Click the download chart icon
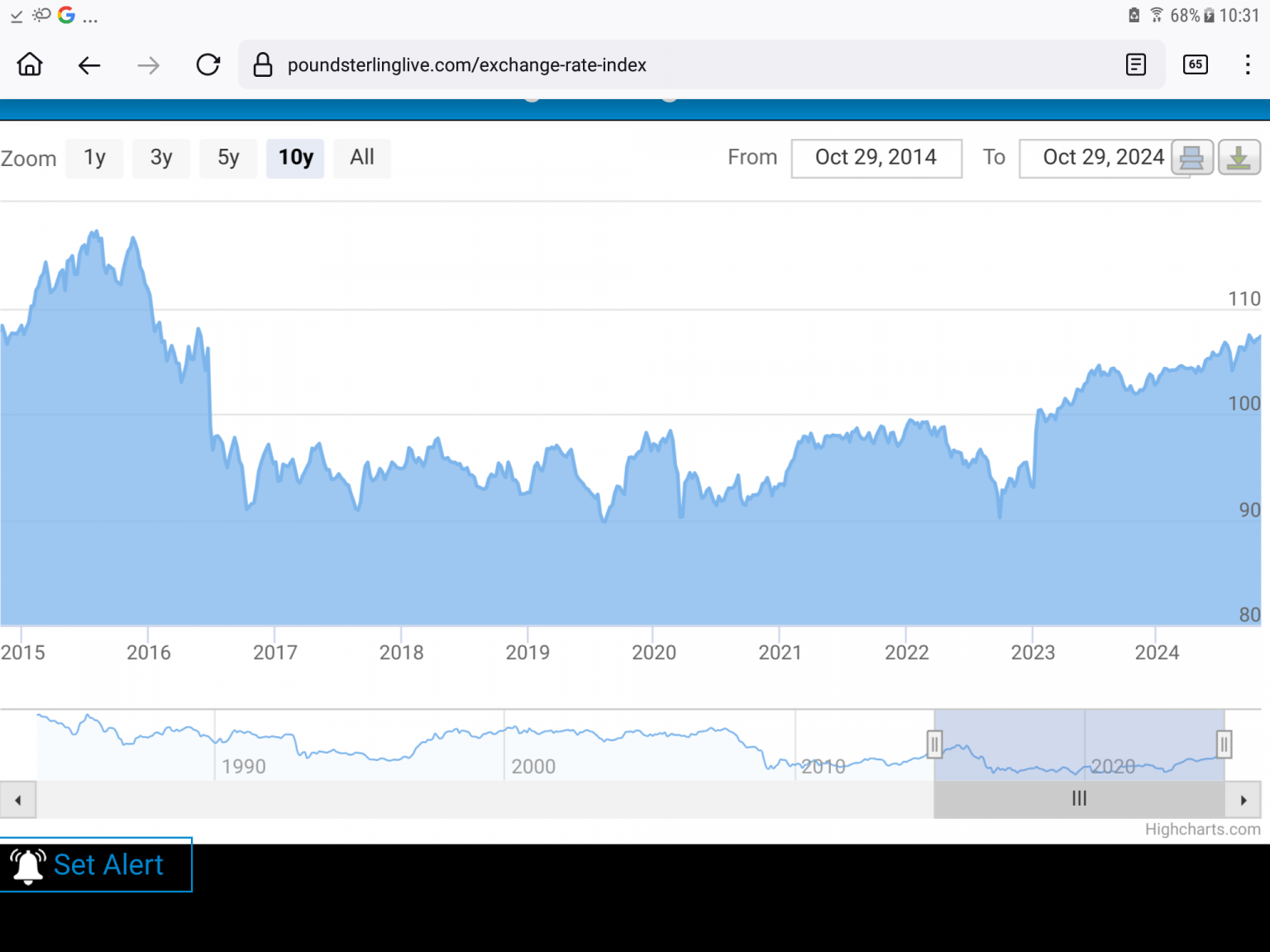The height and width of the screenshot is (952, 1270). [x=1239, y=158]
